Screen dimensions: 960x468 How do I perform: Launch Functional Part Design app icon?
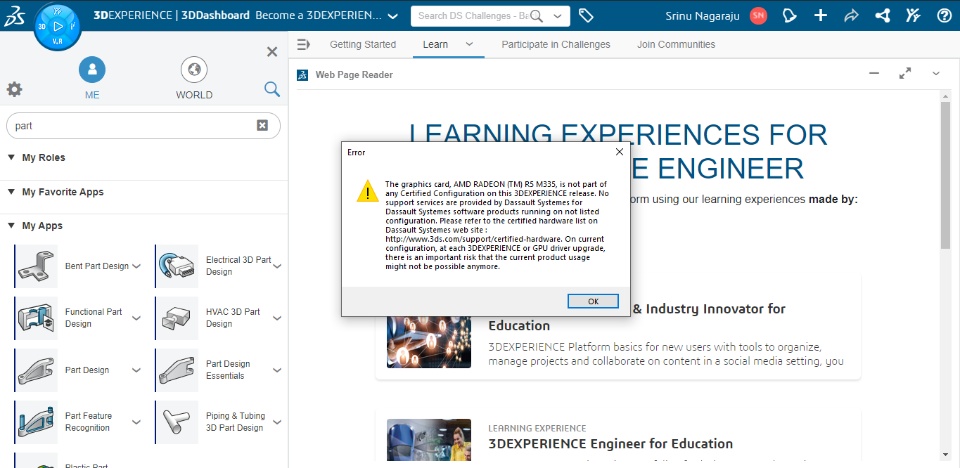pos(36,318)
